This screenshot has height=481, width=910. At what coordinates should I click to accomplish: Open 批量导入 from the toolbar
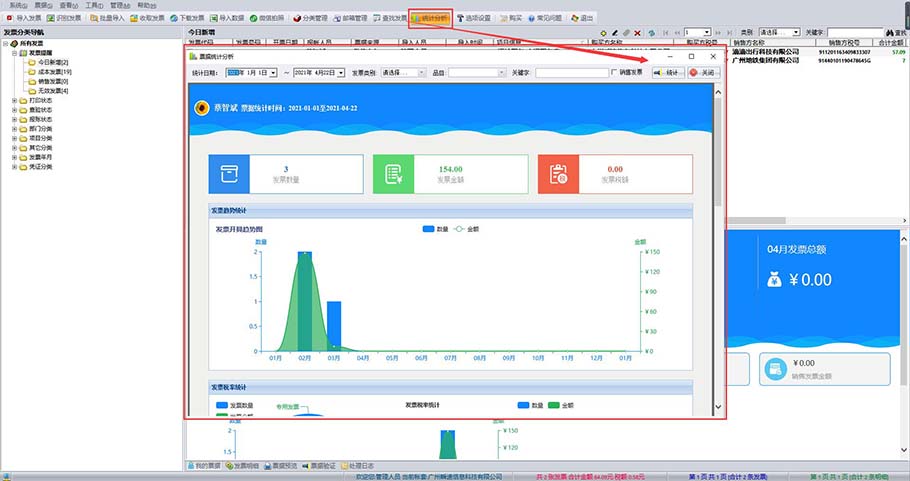pos(107,18)
